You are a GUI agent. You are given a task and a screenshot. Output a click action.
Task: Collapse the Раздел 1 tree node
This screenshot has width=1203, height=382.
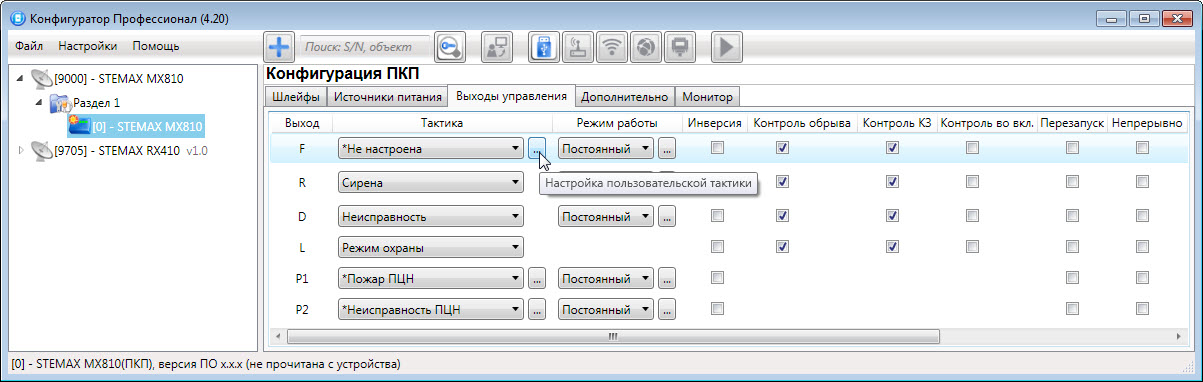tap(39, 103)
